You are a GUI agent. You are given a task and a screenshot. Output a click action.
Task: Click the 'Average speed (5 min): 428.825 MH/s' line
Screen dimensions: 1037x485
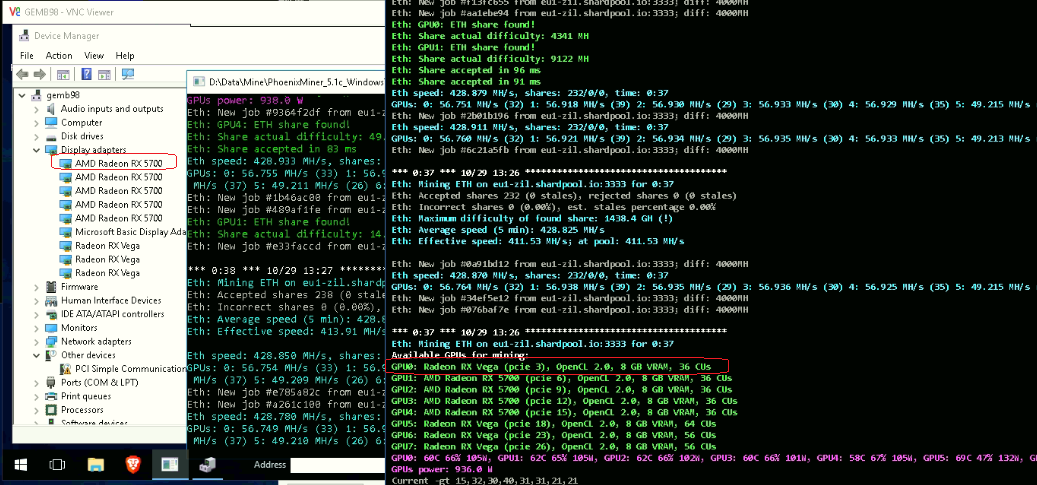(x=498, y=230)
